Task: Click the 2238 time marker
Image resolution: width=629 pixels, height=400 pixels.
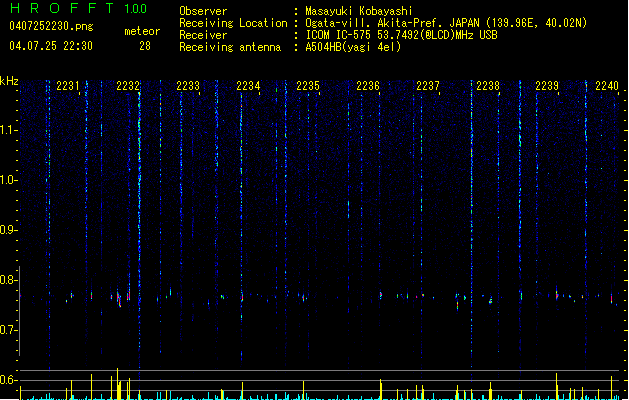Action: (x=488, y=85)
